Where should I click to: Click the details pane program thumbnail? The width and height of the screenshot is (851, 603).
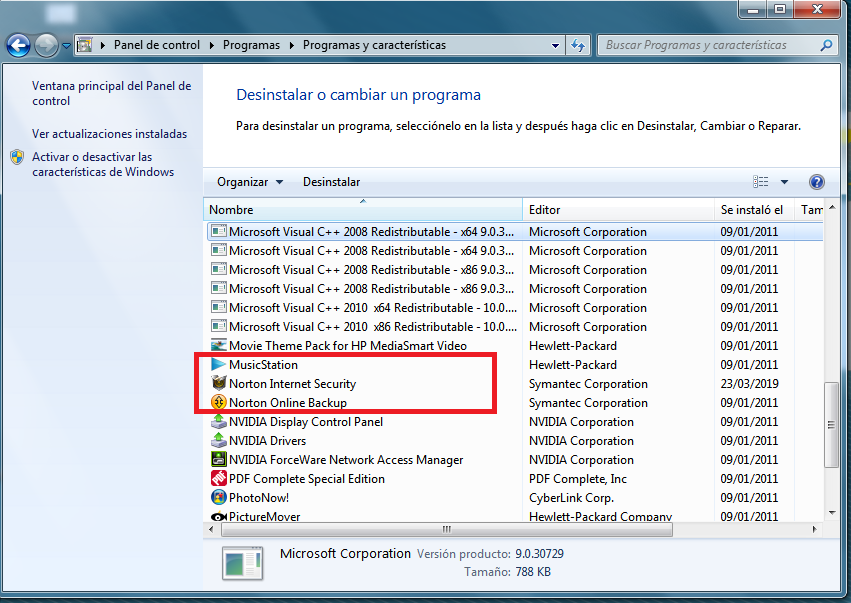click(x=243, y=563)
